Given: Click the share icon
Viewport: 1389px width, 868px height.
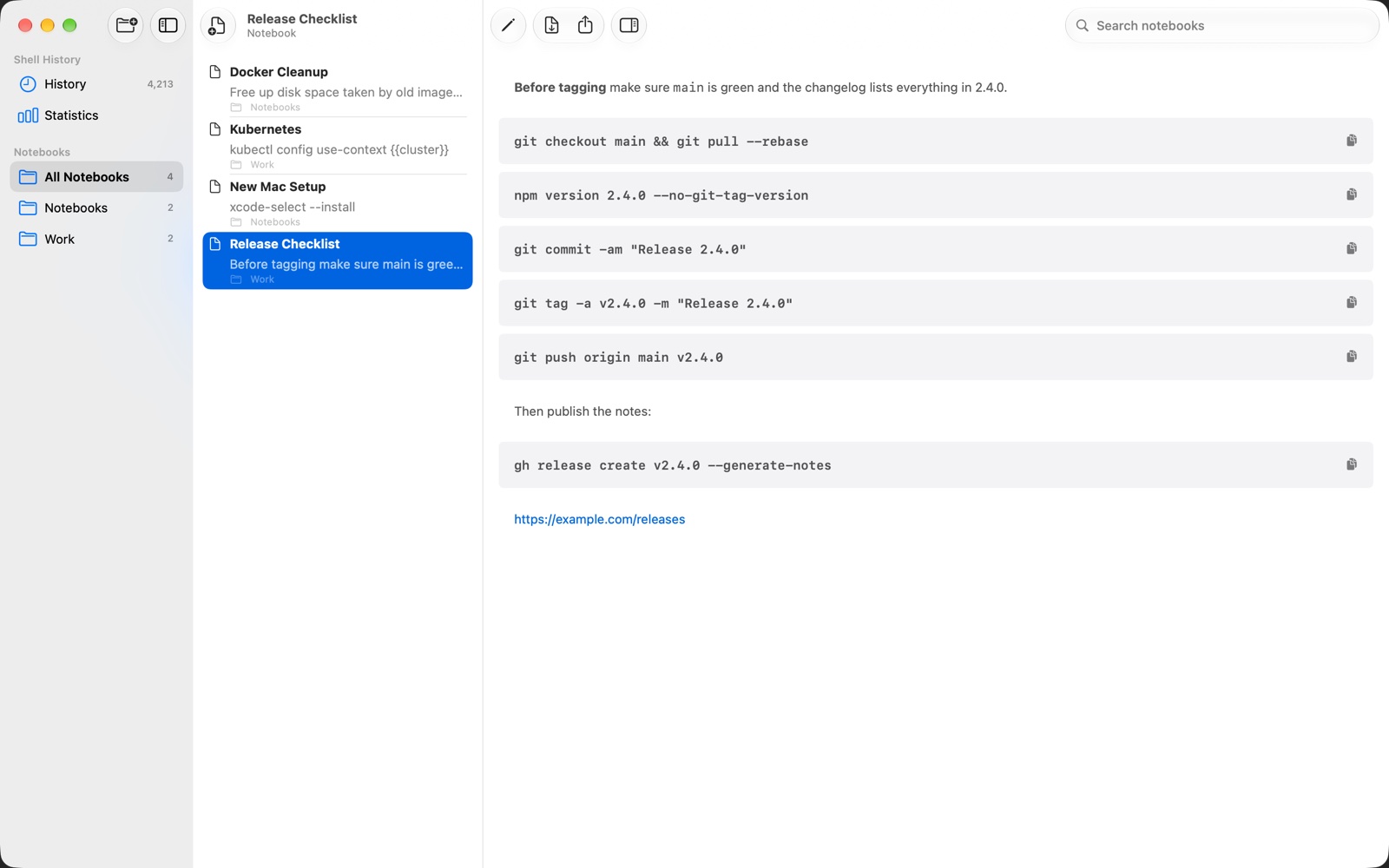Looking at the screenshot, I should pyautogui.click(x=586, y=25).
